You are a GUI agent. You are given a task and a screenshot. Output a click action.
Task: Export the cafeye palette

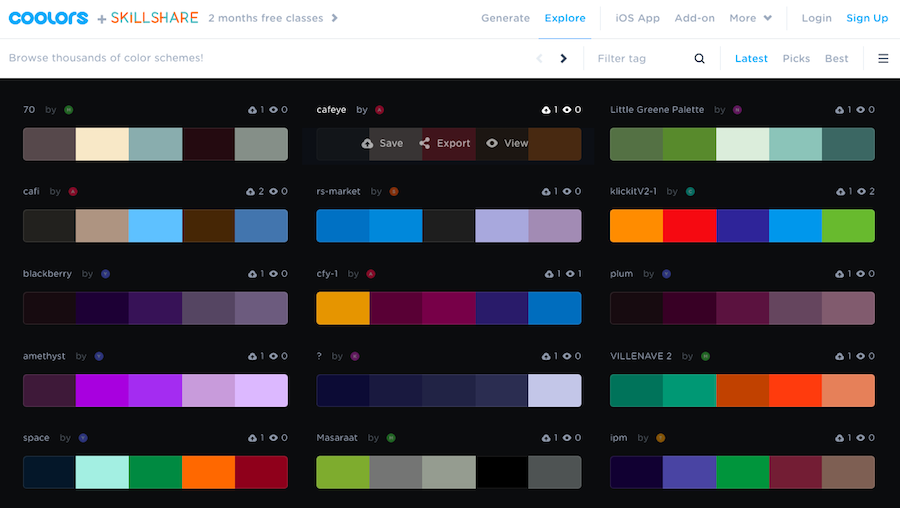pos(445,144)
